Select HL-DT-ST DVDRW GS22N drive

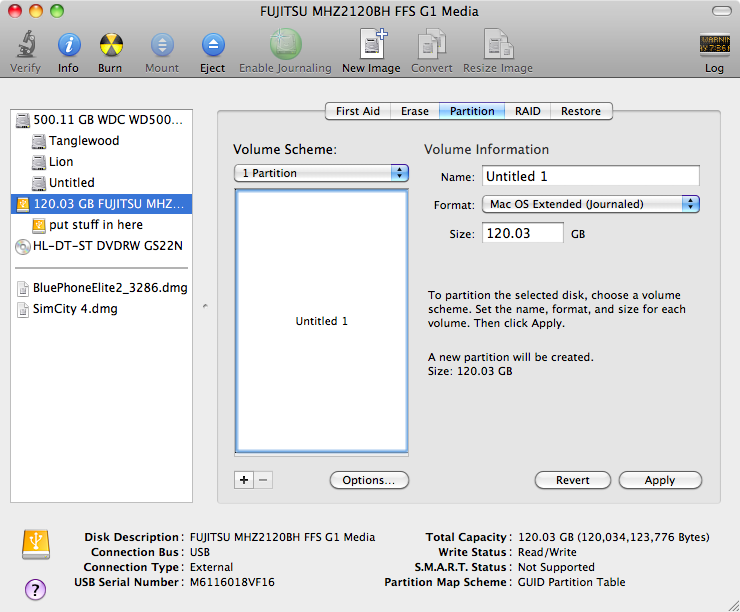coord(101,246)
